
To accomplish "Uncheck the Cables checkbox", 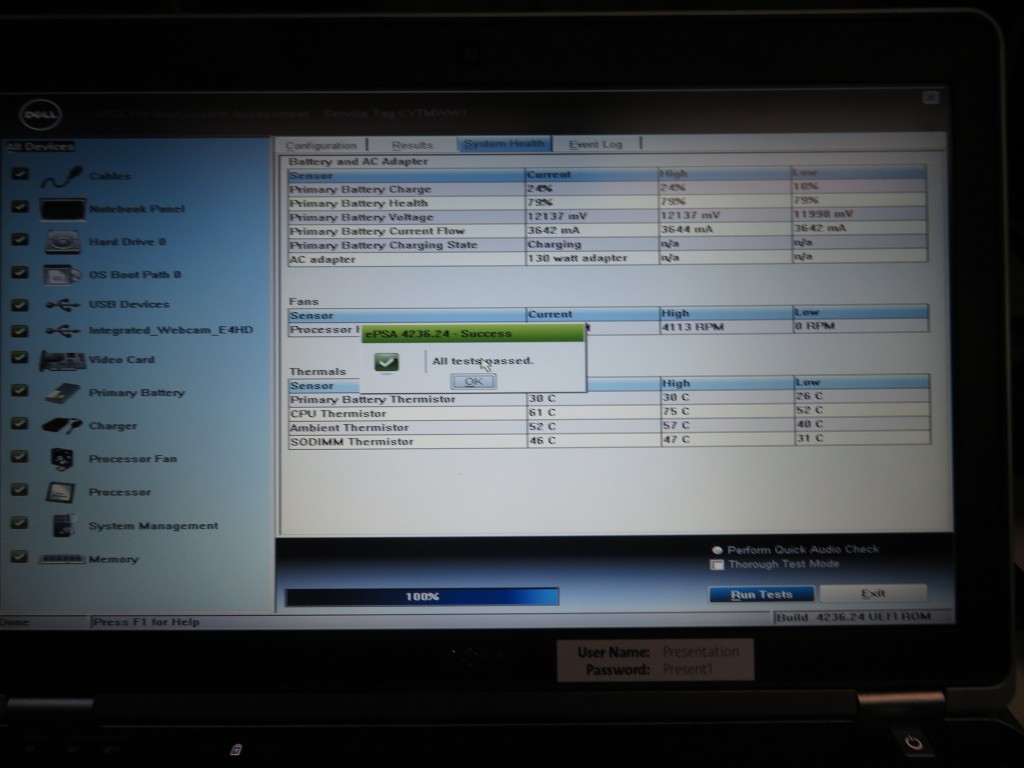I will pyautogui.click(x=20, y=174).
